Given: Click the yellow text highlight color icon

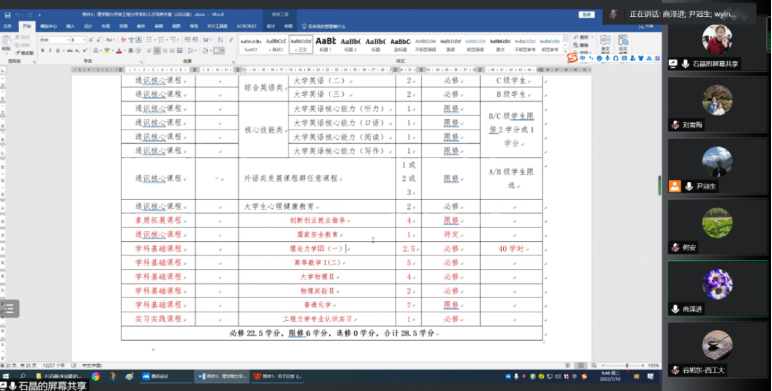Looking at the screenshot, I should click(x=107, y=51).
